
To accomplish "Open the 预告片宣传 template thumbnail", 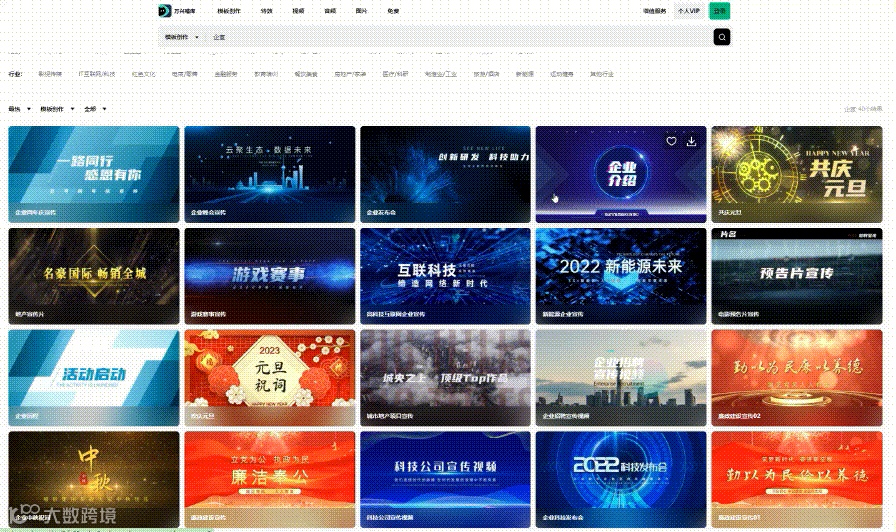I will [x=797, y=276].
